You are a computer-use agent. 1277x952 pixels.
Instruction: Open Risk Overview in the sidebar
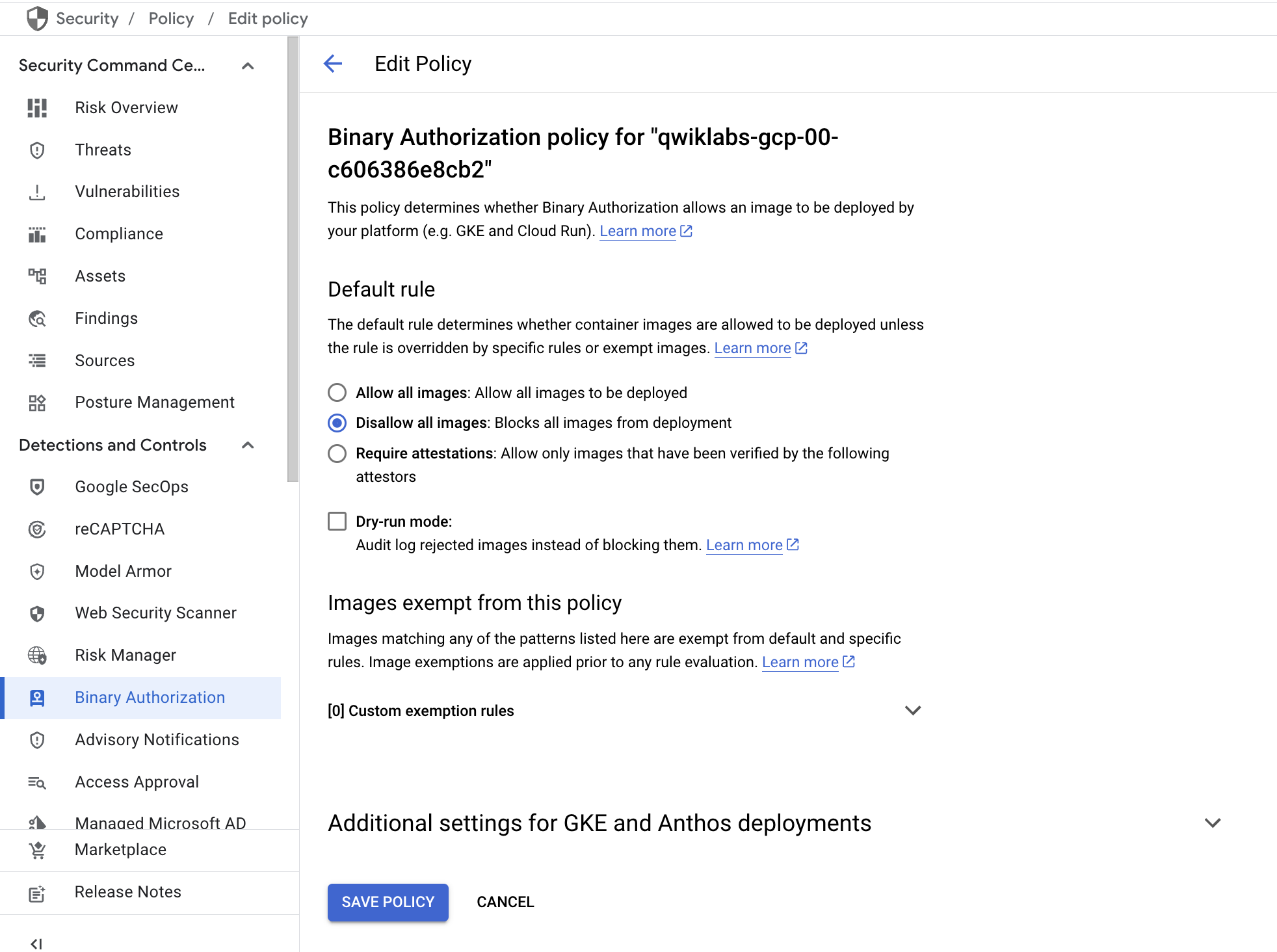(126, 108)
